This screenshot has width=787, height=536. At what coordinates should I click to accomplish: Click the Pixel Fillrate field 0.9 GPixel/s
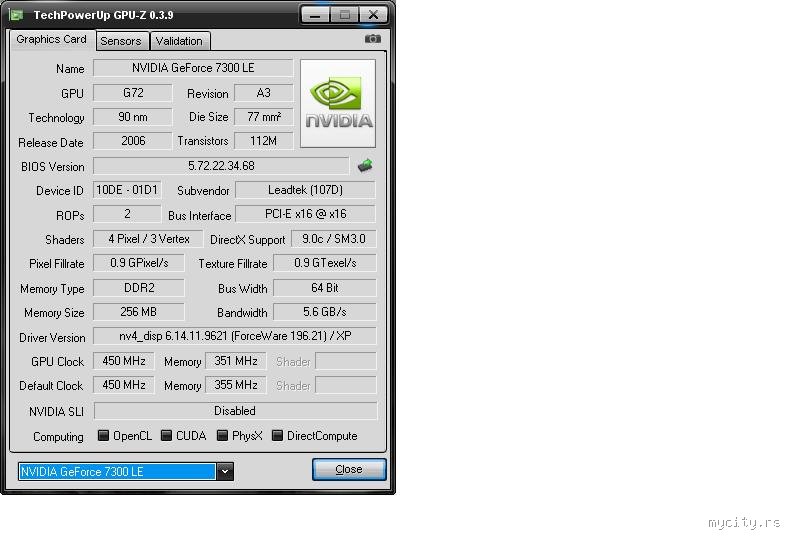[x=139, y=263]
